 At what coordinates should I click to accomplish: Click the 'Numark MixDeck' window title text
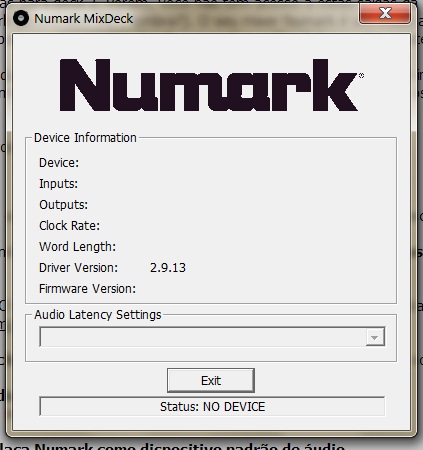84,18
